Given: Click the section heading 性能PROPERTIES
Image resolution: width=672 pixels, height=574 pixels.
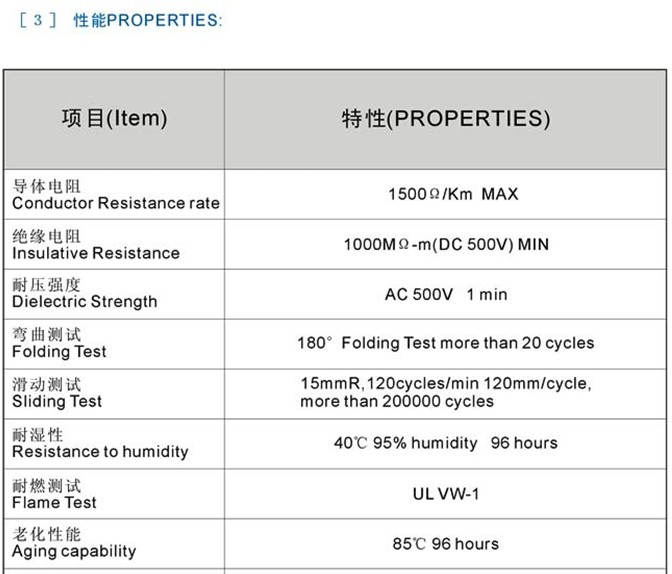Looking at the screenshot, I should pos(148,20).
